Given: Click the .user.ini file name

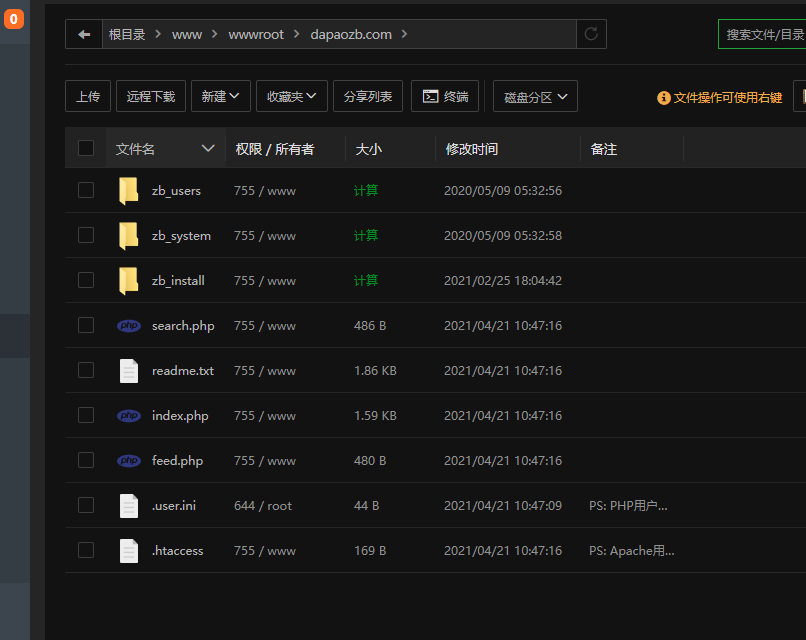Looking at the screenshot, I should pos(174,506).
